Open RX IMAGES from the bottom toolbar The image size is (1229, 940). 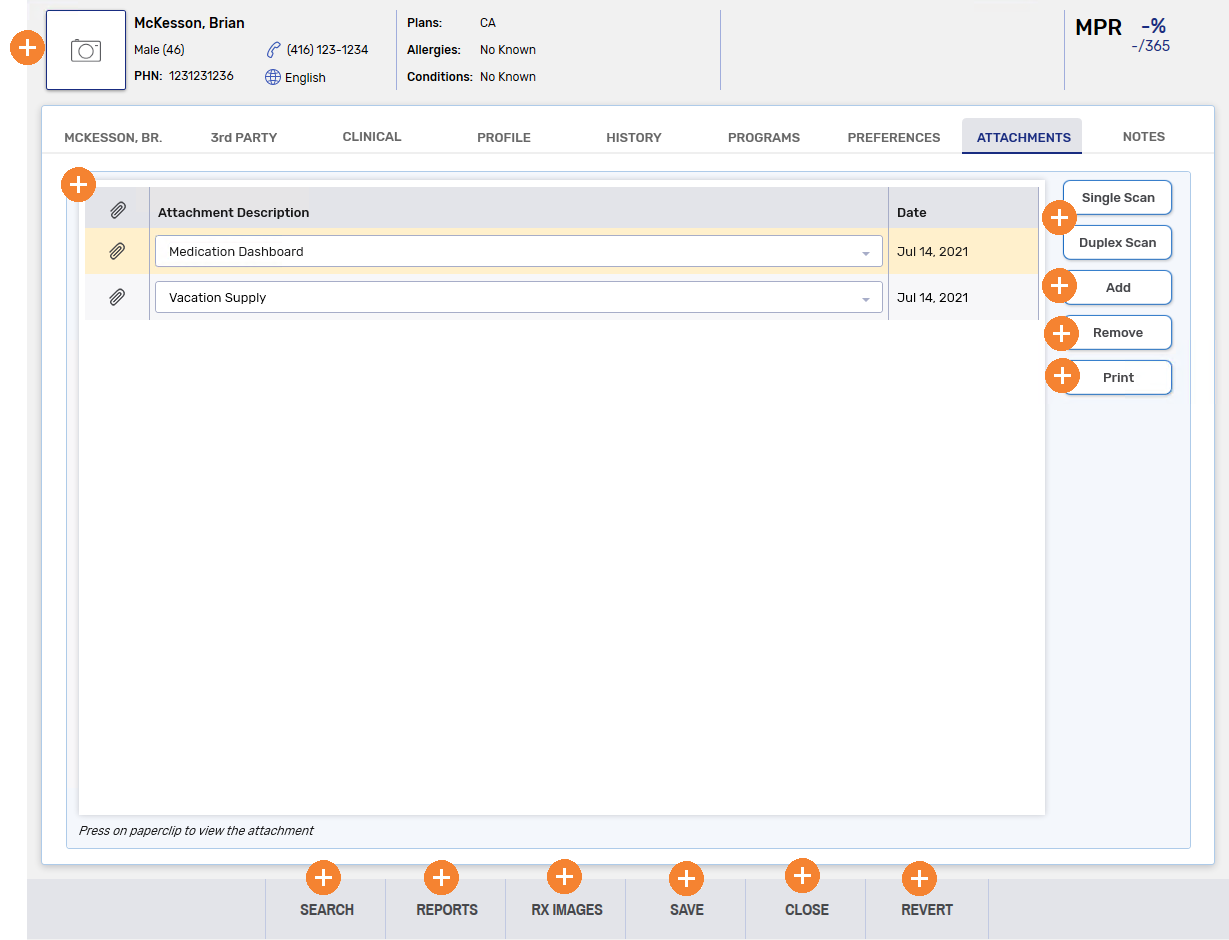(567, 910)
